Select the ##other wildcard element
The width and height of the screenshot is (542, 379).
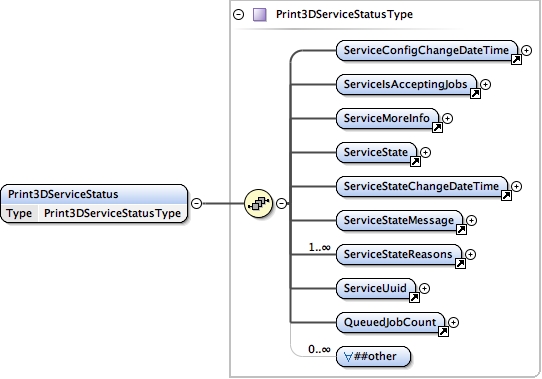coord(373,356)
